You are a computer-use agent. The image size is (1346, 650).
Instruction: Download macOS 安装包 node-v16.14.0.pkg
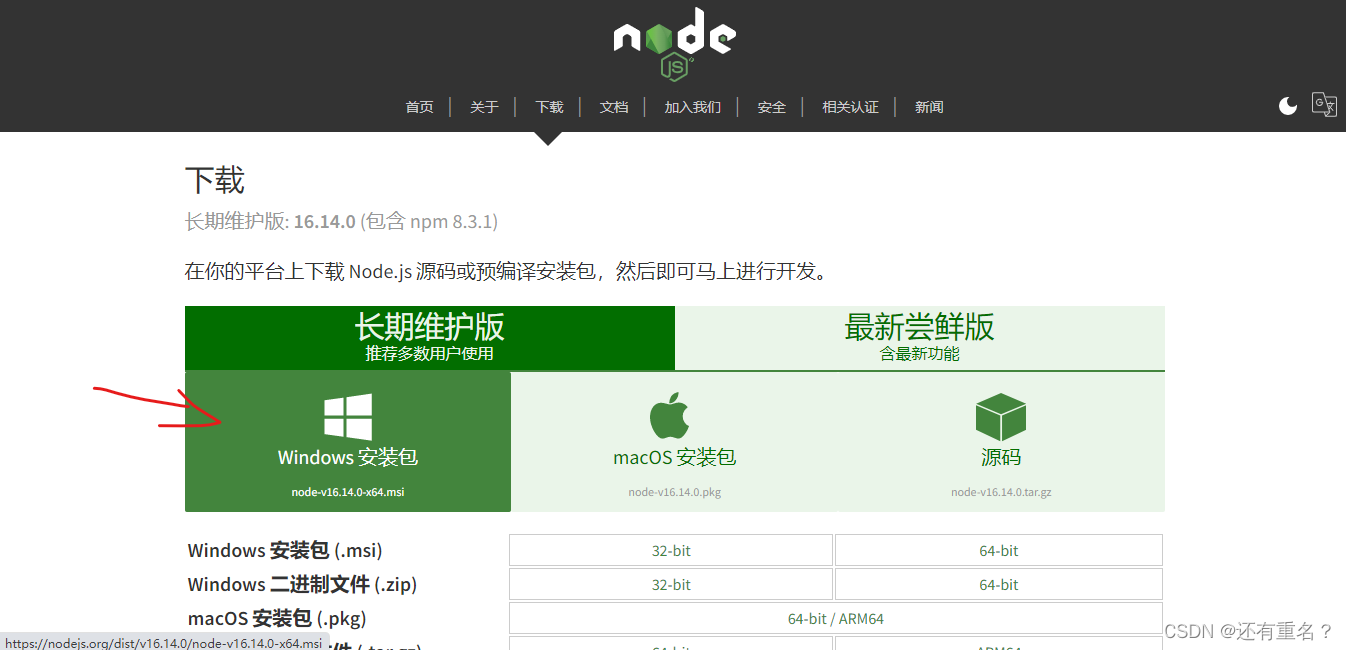coord(675,442)
